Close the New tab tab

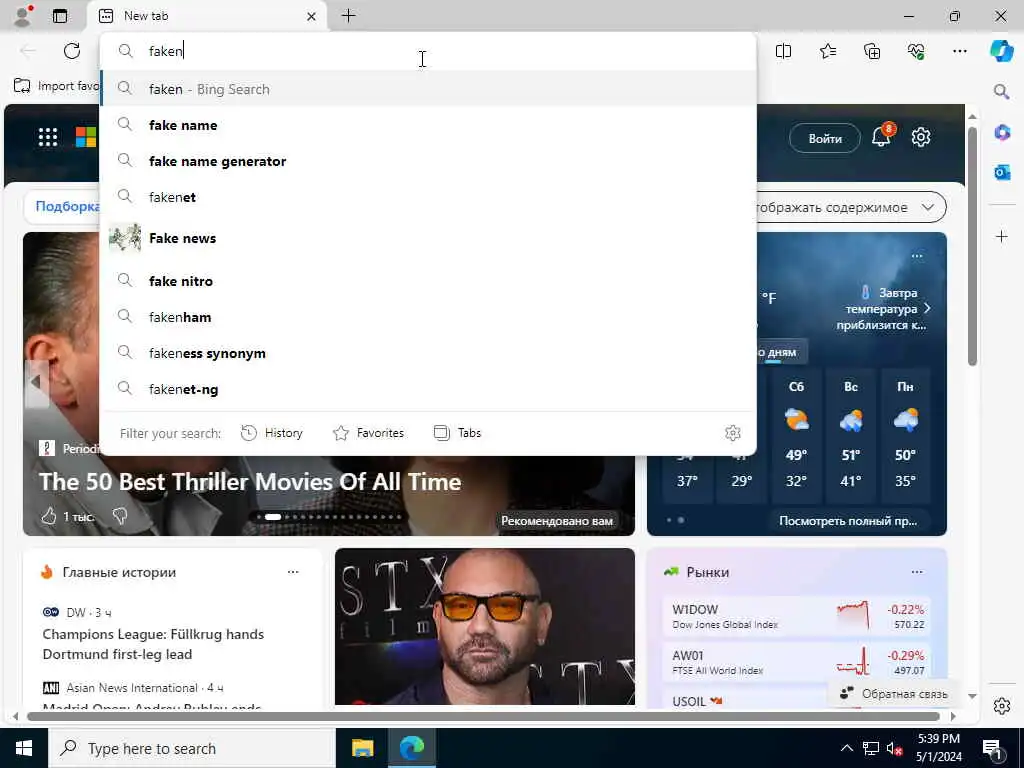[x=312, y=16]
